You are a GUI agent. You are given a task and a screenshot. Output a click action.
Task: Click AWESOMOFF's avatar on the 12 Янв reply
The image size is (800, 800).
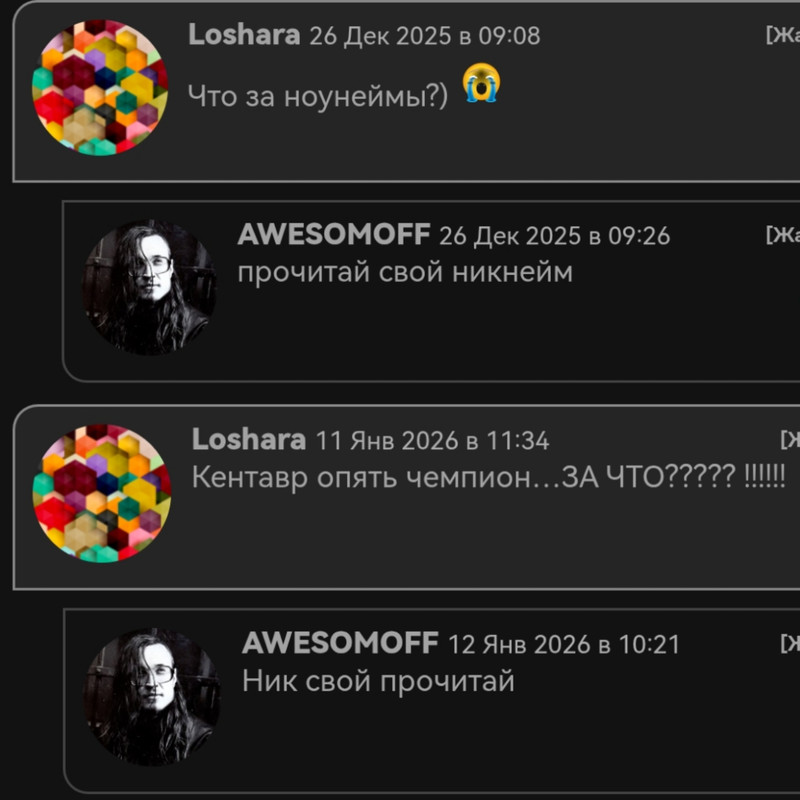(152, 696)
